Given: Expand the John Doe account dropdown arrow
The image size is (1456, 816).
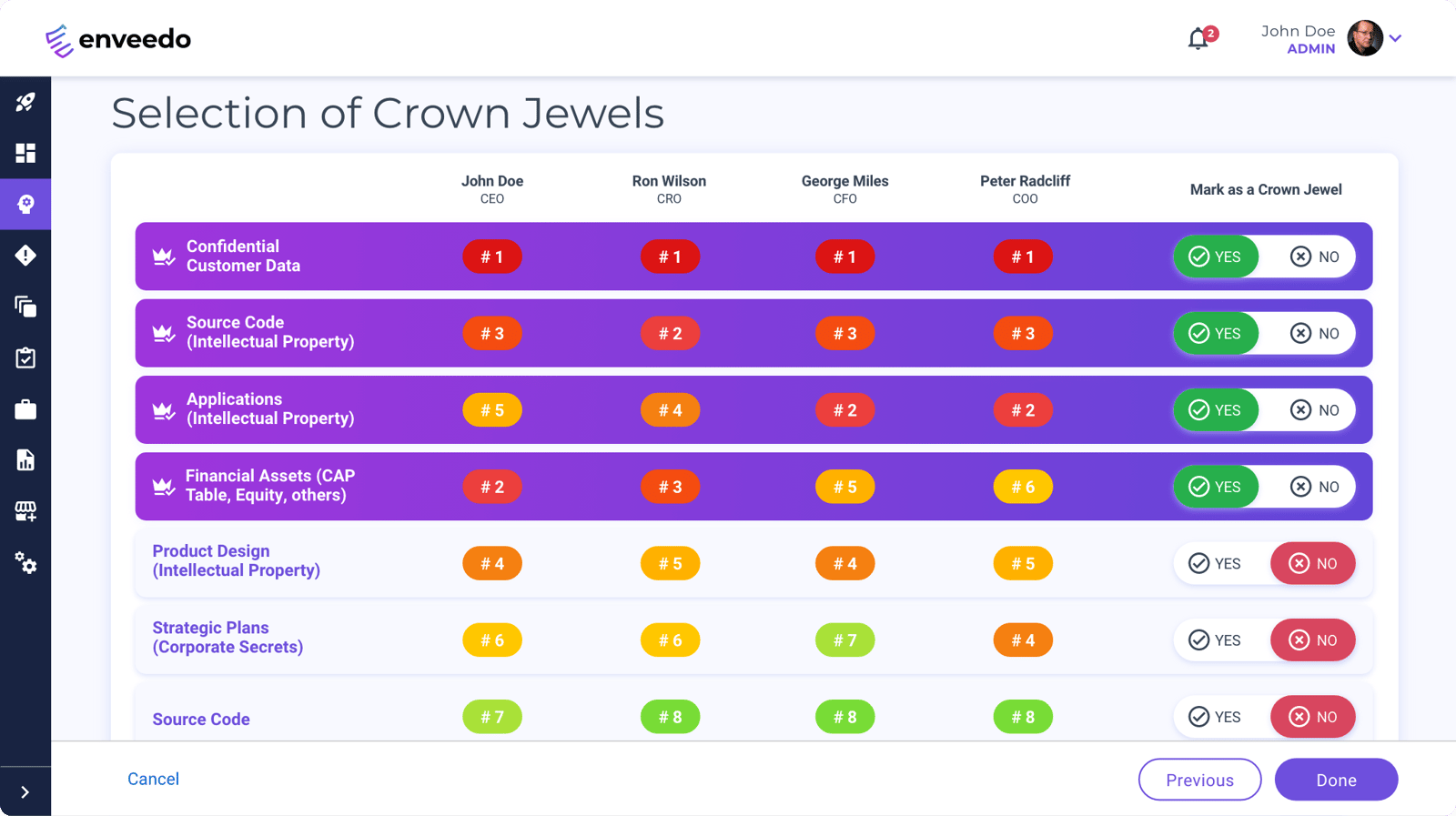Looking at the screenshot, I should click(x=1396, y=38).
